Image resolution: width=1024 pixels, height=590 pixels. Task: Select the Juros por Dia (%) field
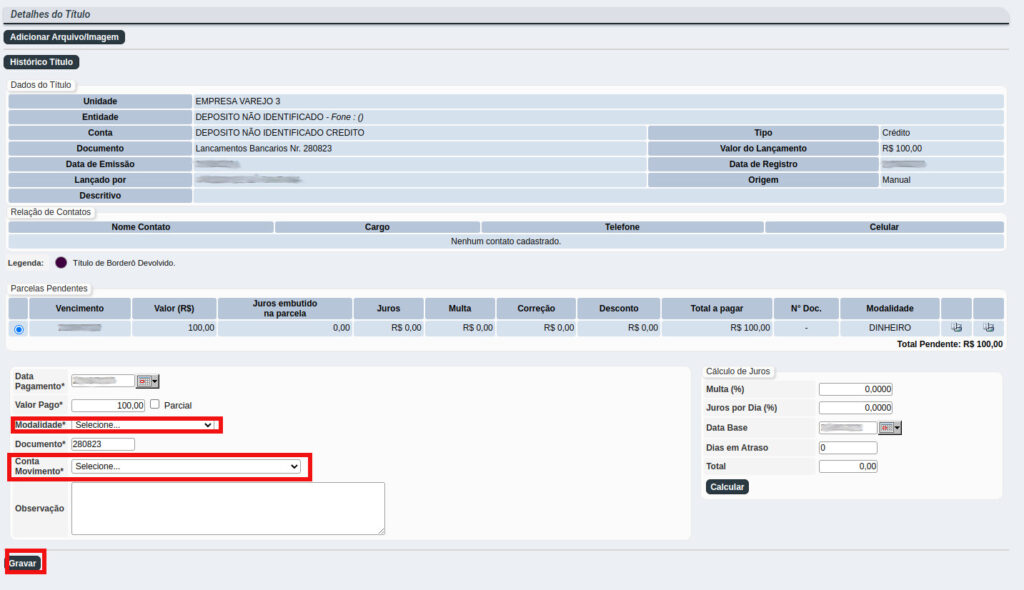[x=855, y=408]
